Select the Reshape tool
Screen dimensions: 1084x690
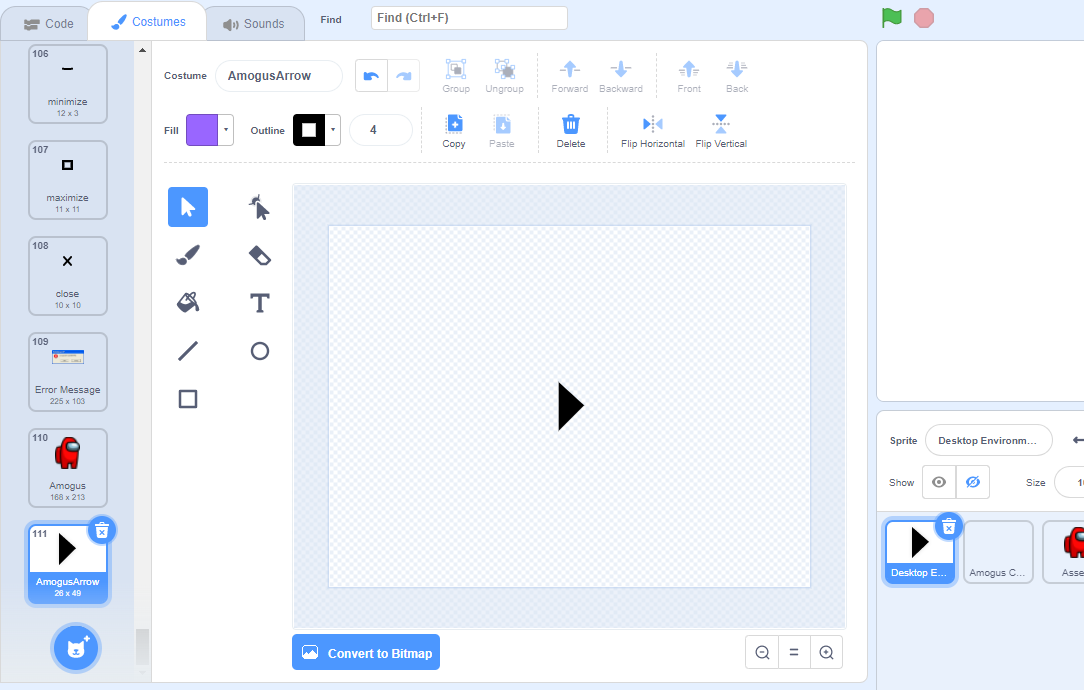(259, 207)
